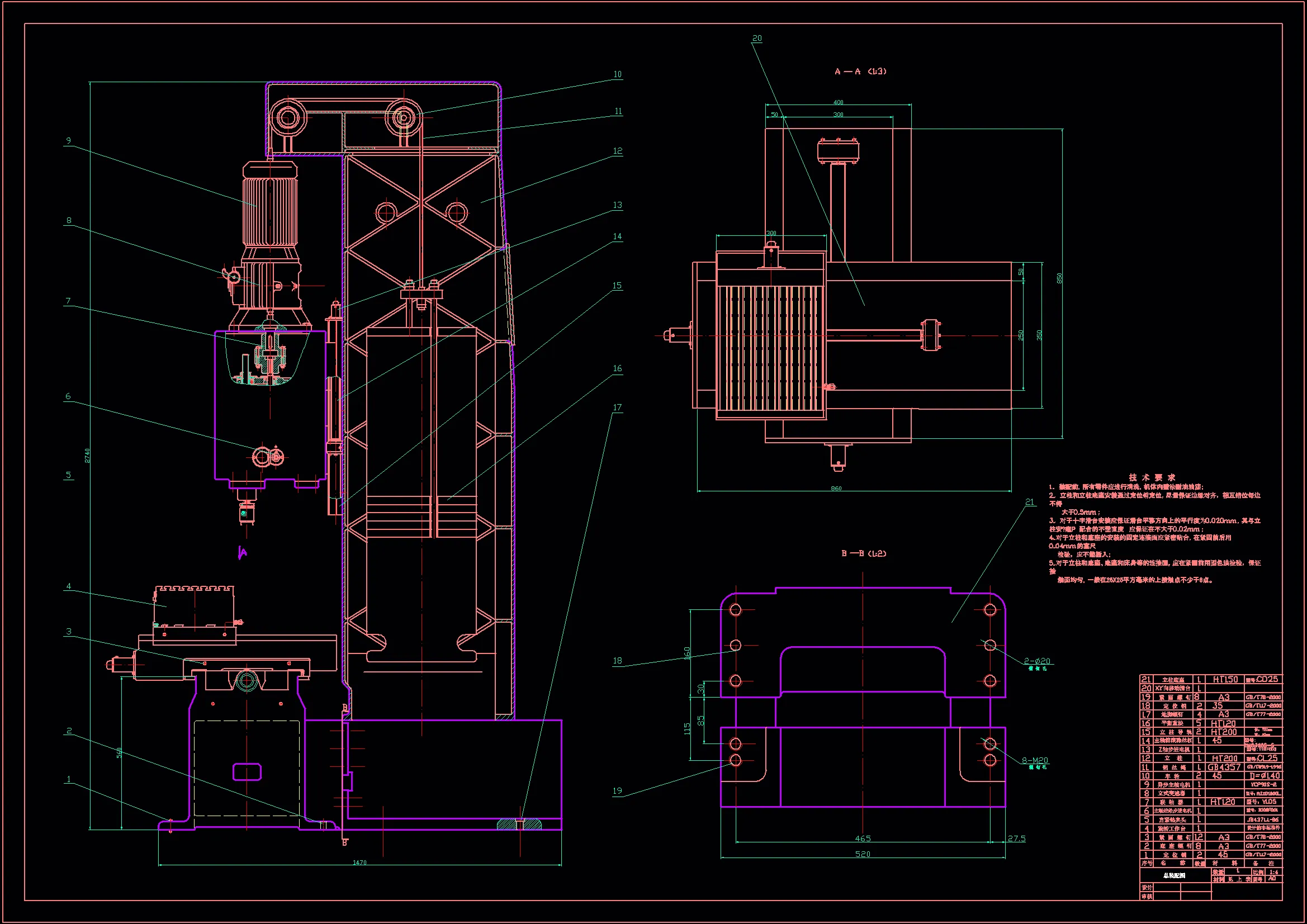Click part balloon number 9 on the left
The image size is (1307, 924).
68,141
